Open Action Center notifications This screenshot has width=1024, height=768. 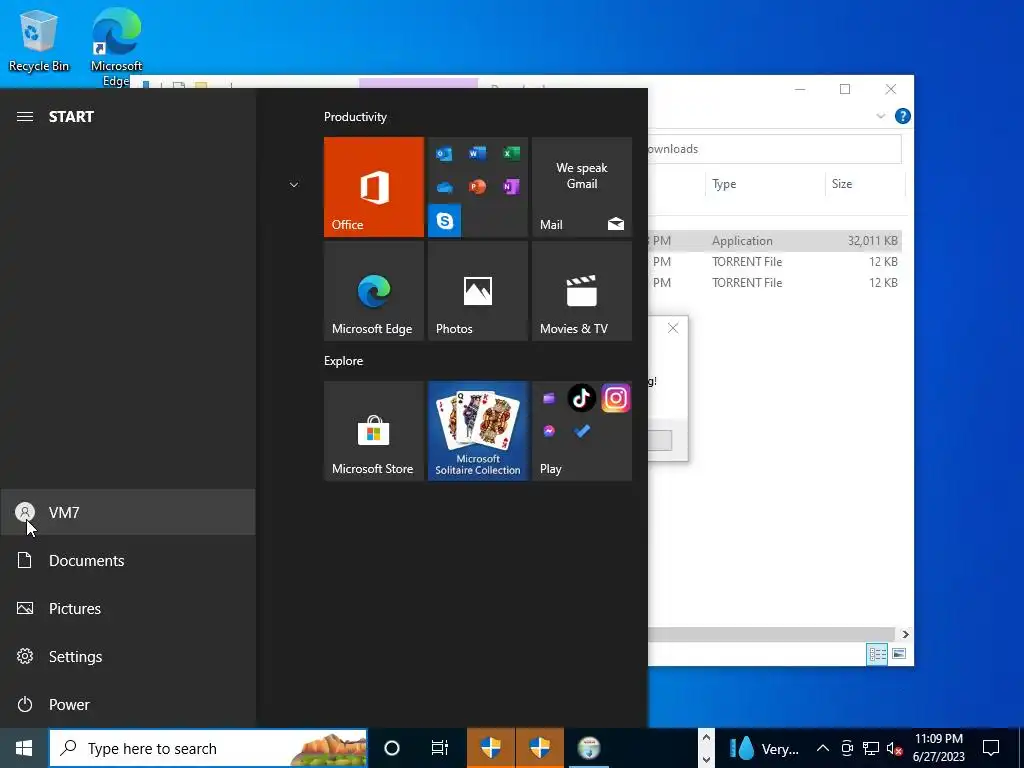(x=991, y=748)
